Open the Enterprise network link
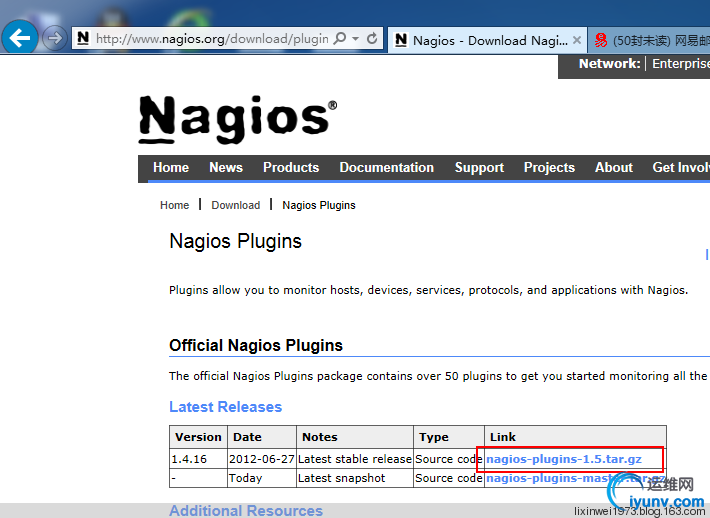 [681, 64]
